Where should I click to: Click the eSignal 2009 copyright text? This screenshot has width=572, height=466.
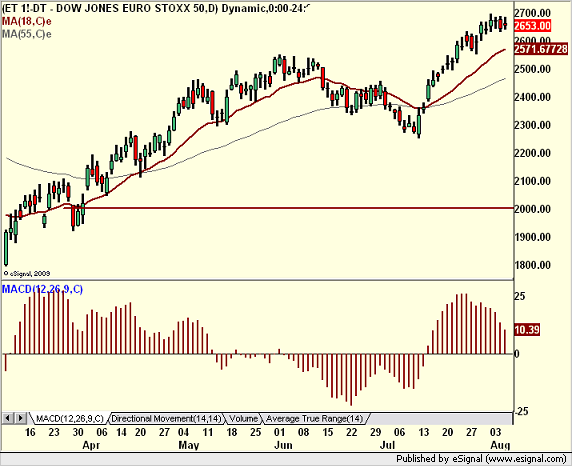(x=27, y=273)
